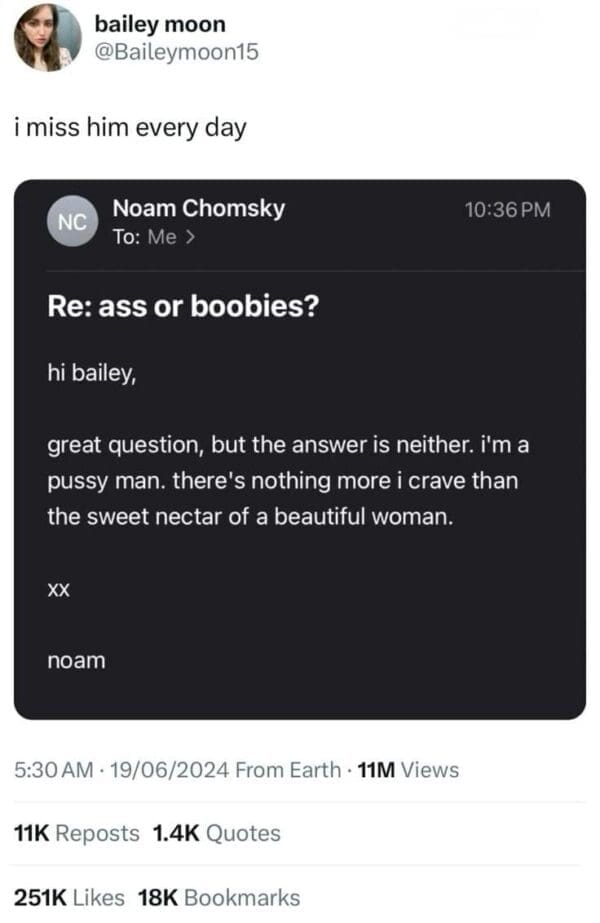Open the bailey moon display name
600x923 pixels.
pos(158,24)
